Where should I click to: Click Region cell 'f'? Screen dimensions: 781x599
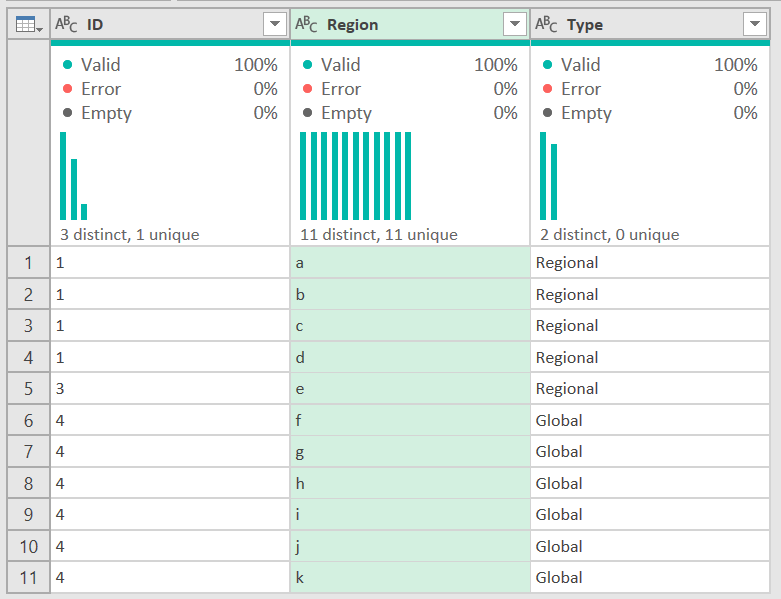(410, 420)
